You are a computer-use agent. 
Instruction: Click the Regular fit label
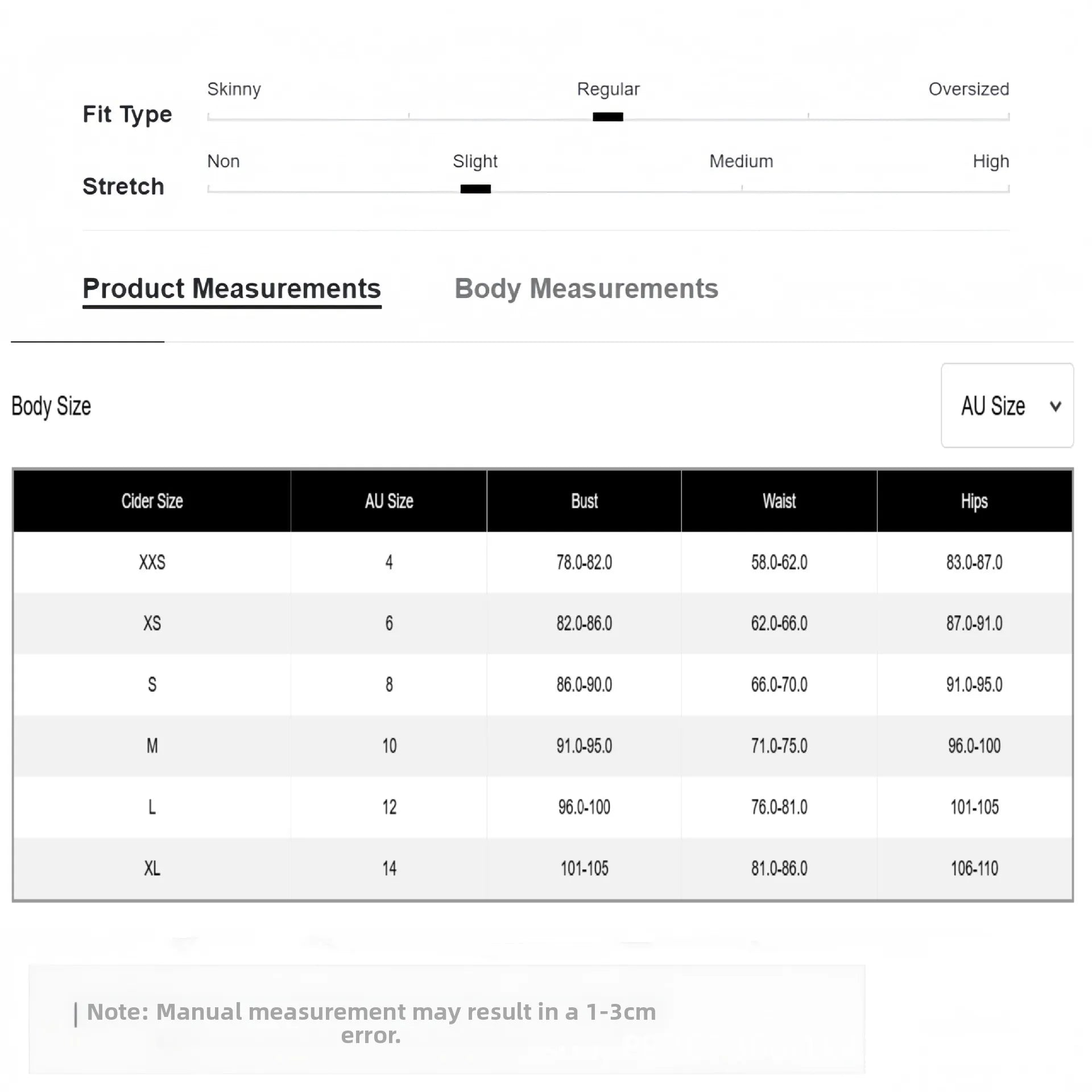tap(608, 89)
